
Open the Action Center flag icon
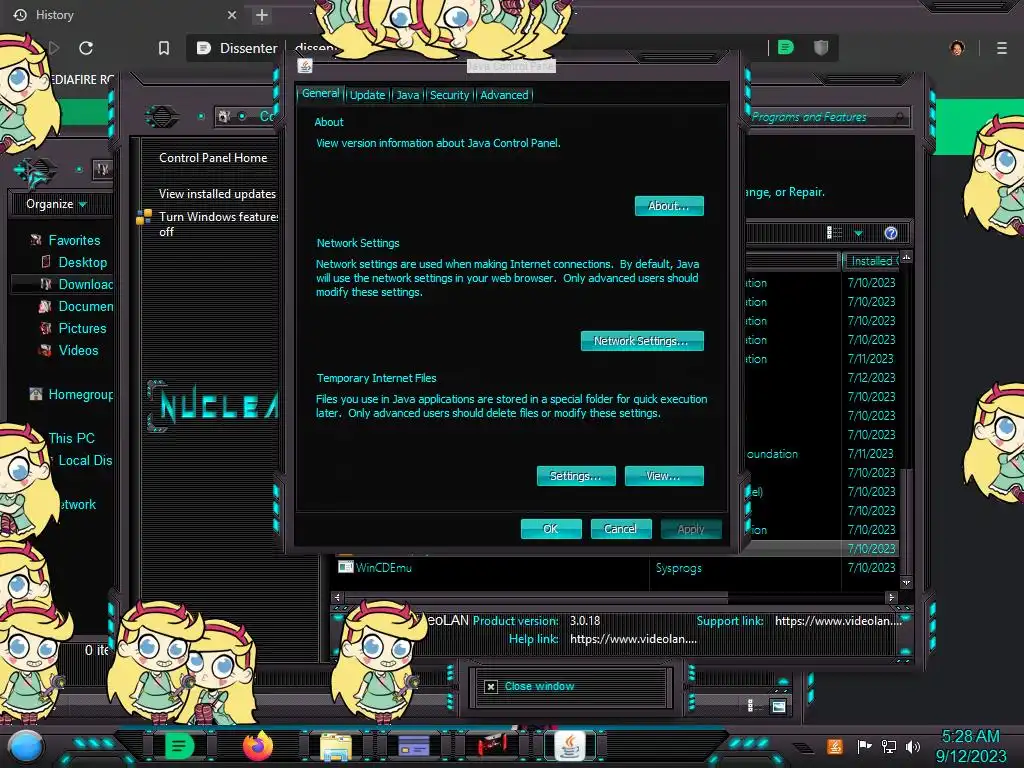(x=864, y=746)
